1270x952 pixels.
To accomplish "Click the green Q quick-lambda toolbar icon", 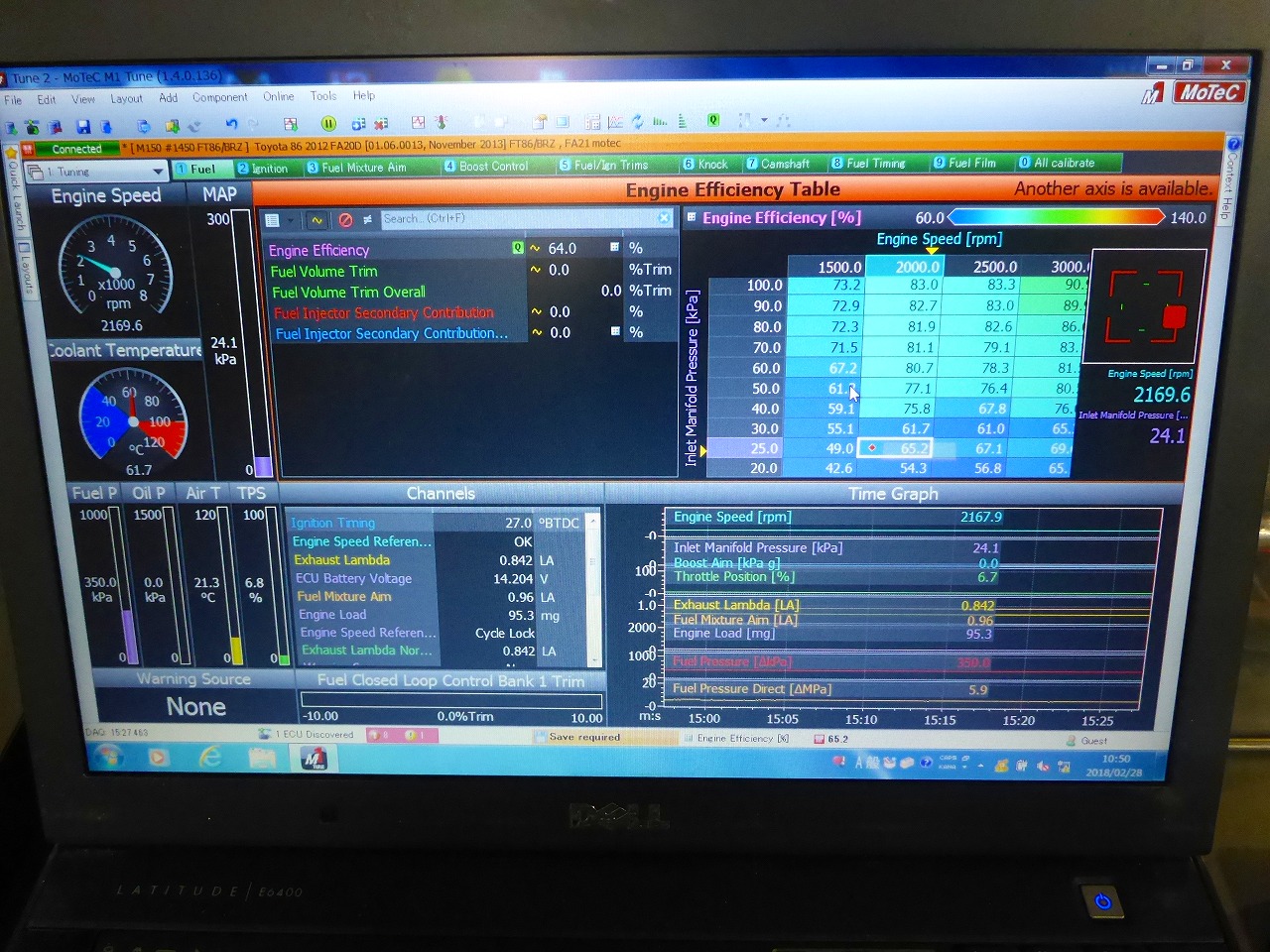I will point(713,120).
